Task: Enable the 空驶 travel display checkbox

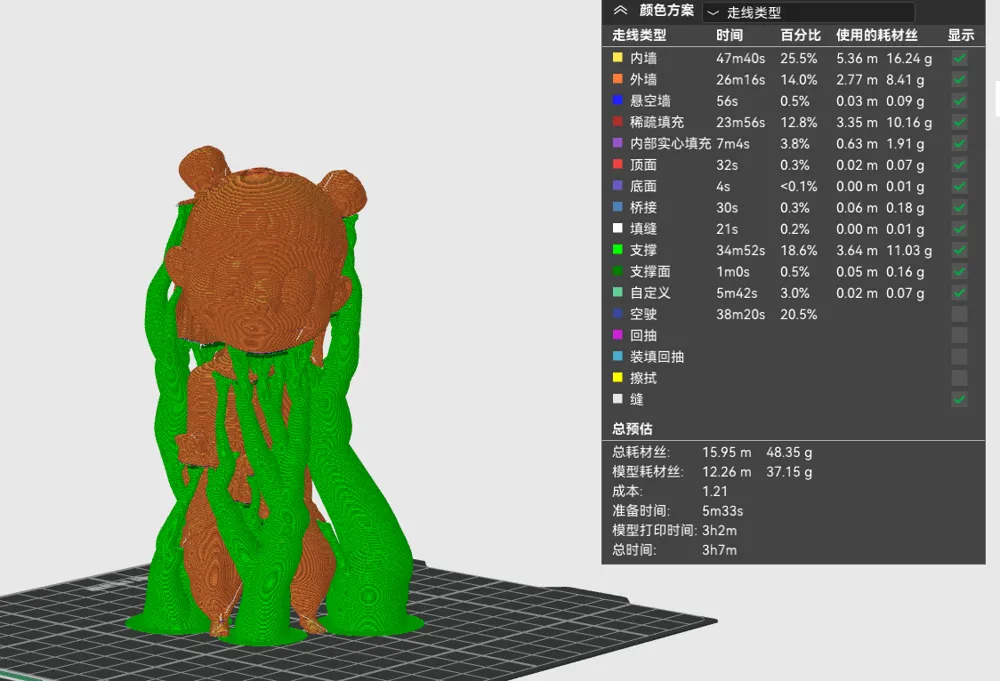Action: point(959,314)
